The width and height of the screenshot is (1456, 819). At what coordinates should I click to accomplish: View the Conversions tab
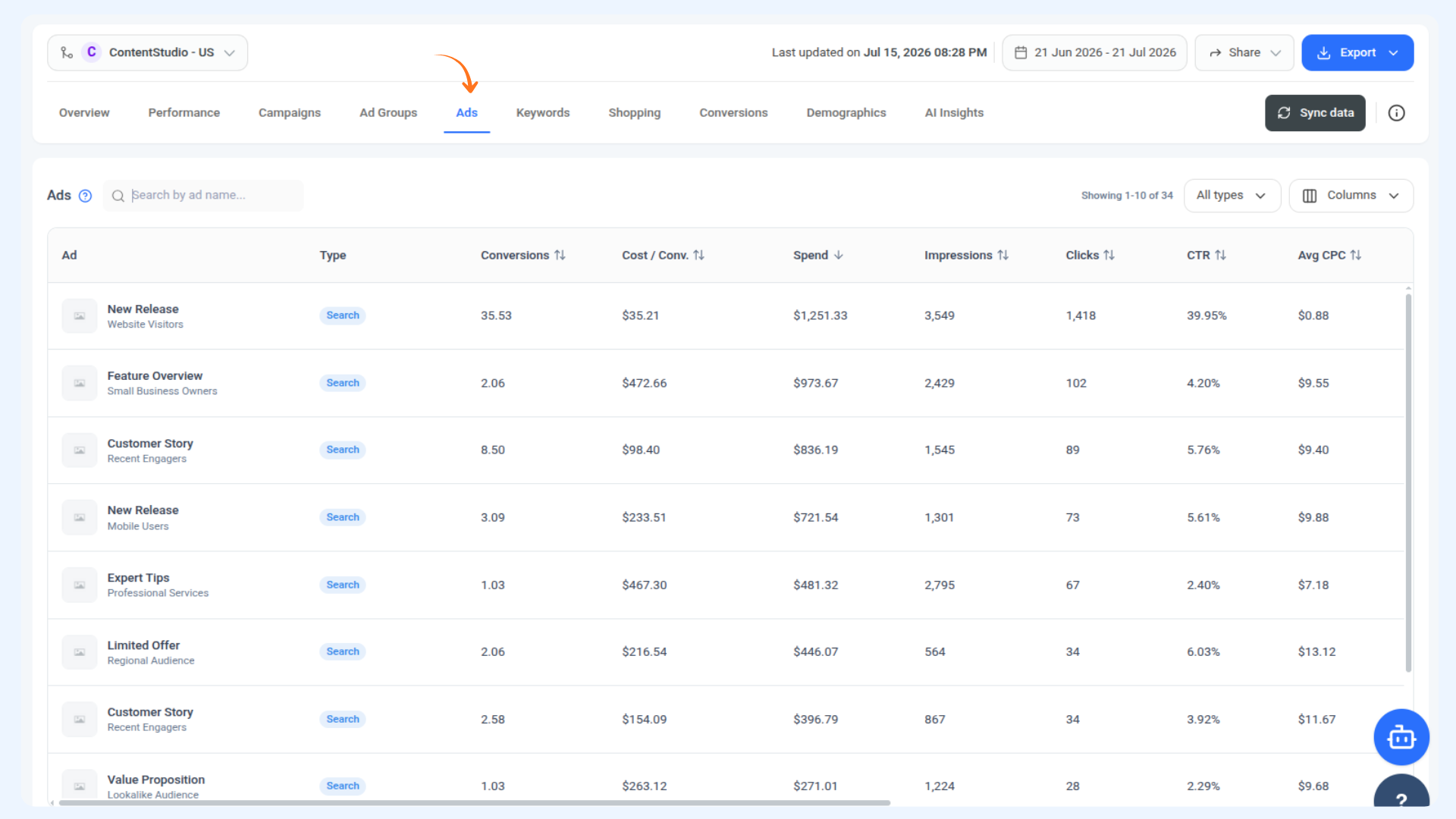(733, 113)
